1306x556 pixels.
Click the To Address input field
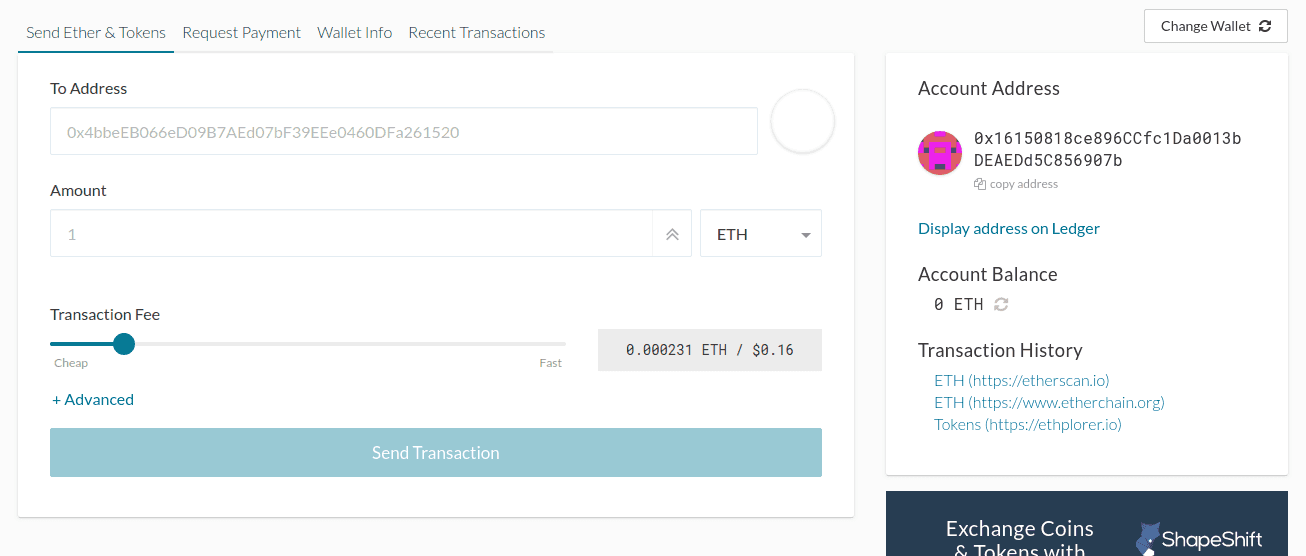[x=404, y=131]
